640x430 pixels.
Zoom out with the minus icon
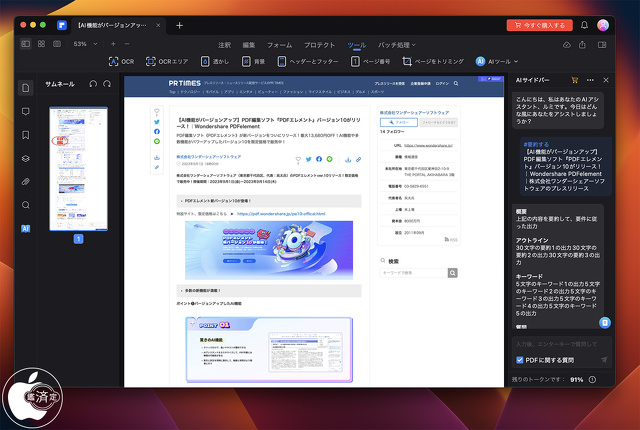[x=127, y=44]
